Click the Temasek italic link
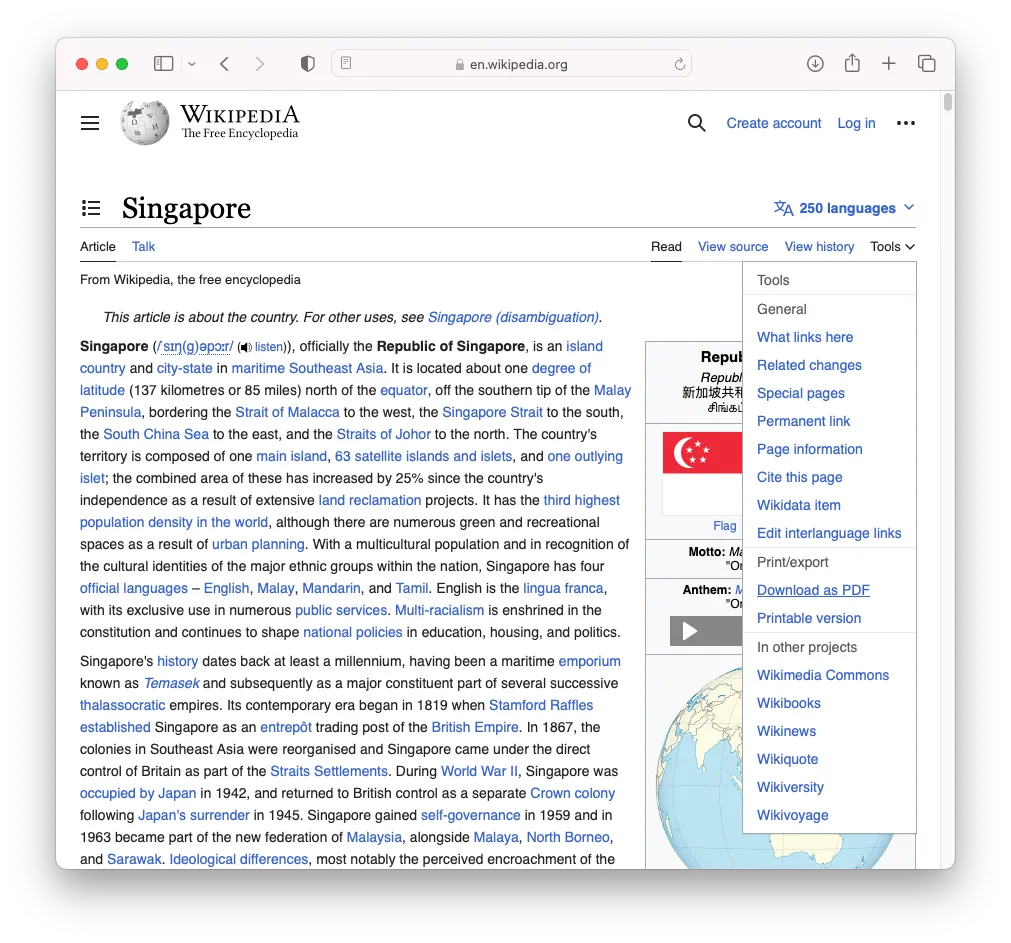This screenshot has height=943, width=1011. point(172,683)
